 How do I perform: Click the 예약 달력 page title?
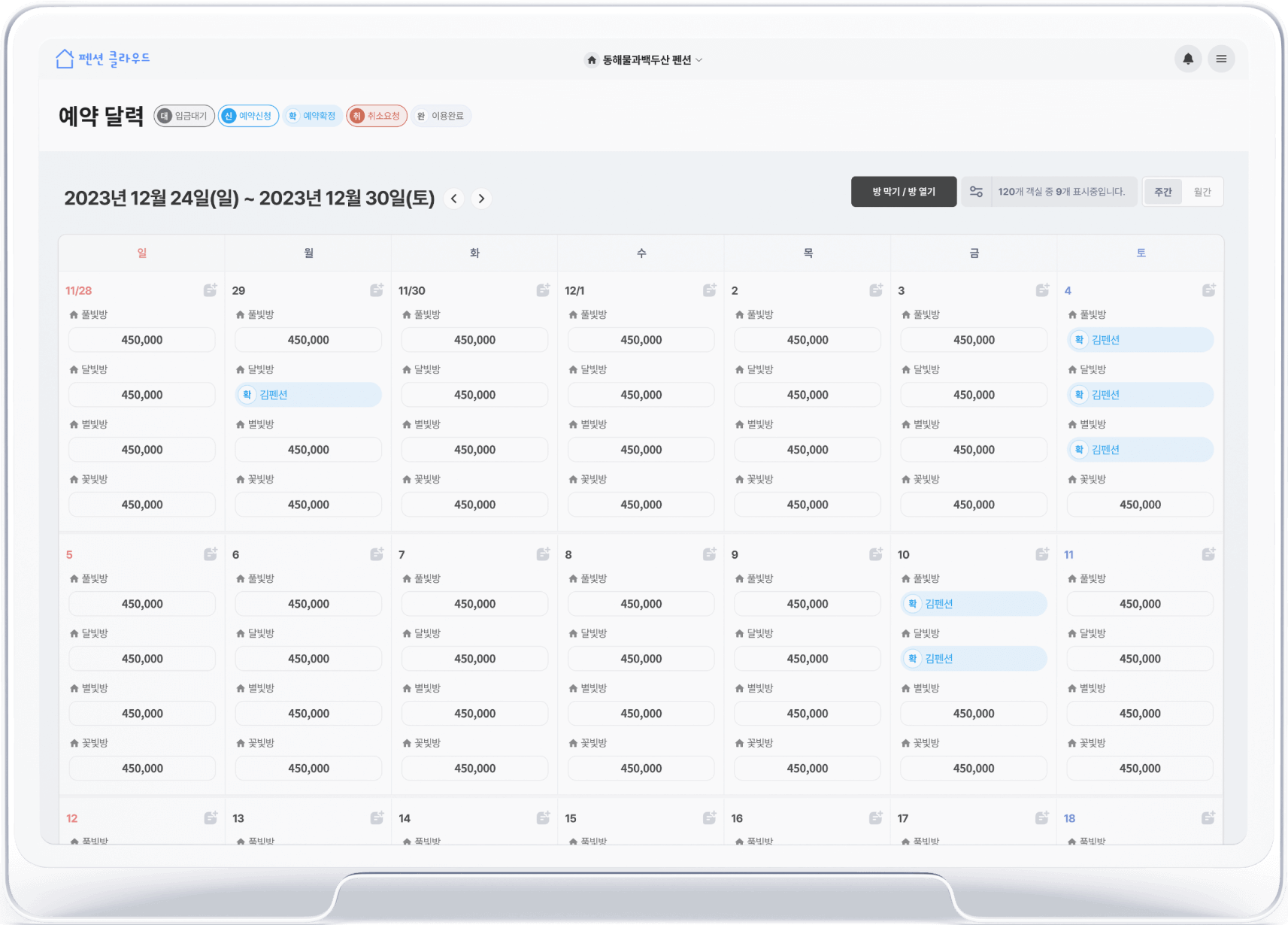(101, 116)
